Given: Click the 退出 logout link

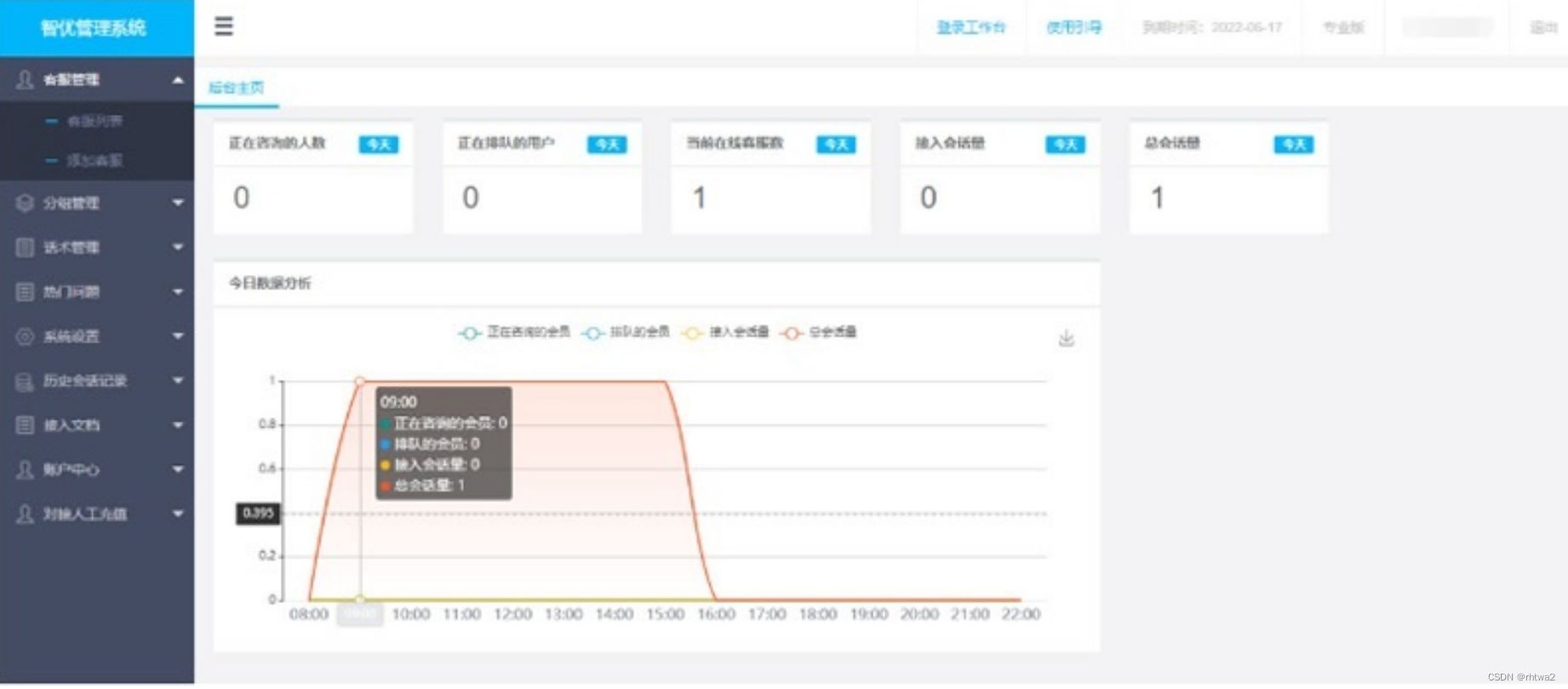Looking at the screenshot, I should coord(1543,27).
